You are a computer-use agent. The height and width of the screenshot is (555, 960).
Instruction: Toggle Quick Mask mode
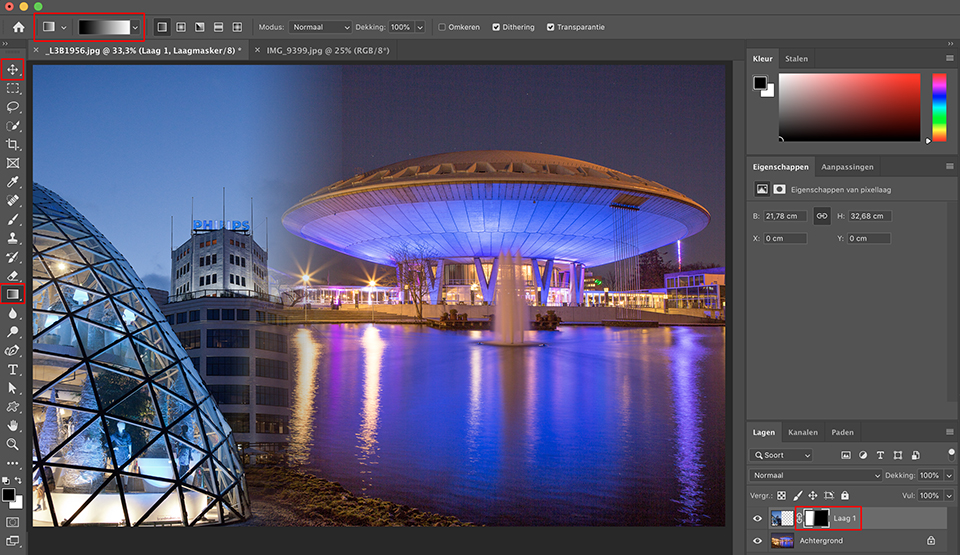[x=12, y=522]
